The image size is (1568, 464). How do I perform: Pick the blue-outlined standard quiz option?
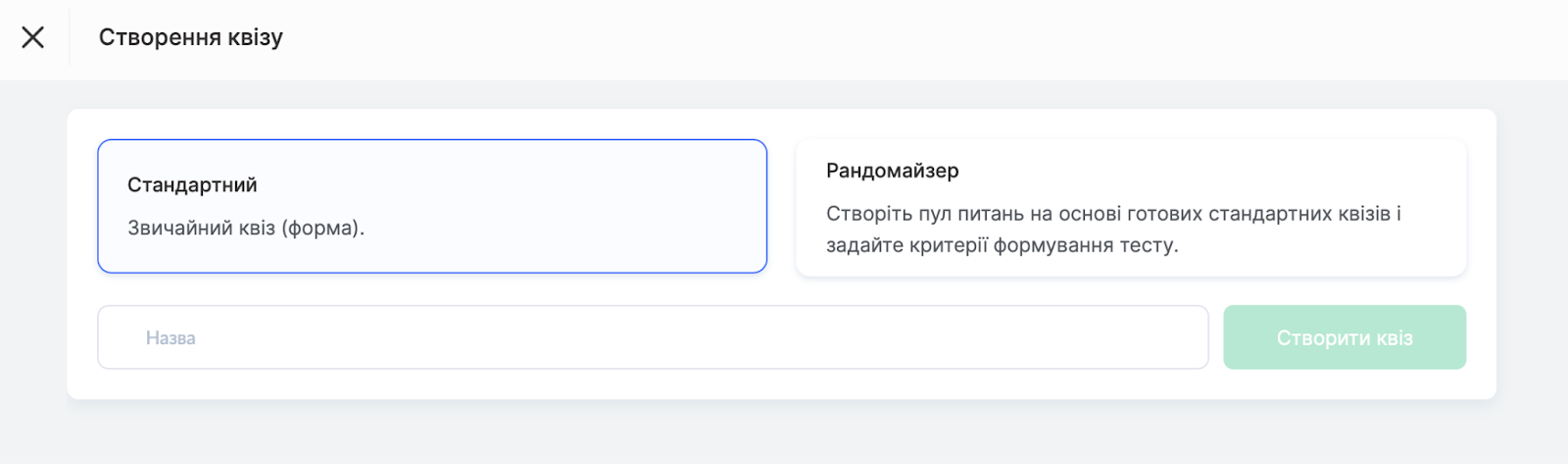[x=432, y=206]
